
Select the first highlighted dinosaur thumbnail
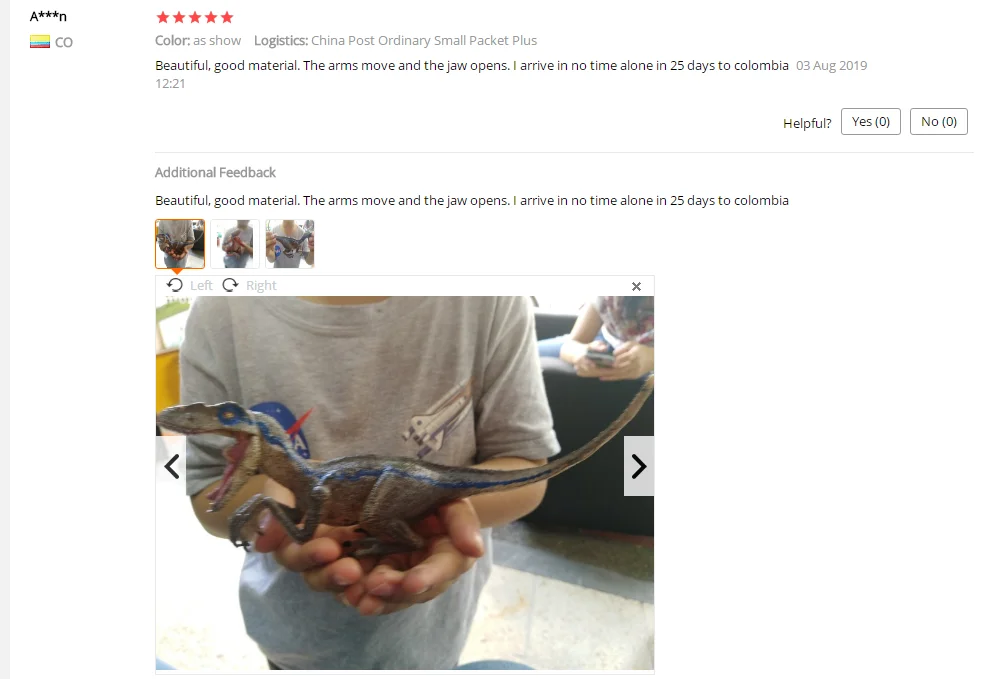pos(180,244)
